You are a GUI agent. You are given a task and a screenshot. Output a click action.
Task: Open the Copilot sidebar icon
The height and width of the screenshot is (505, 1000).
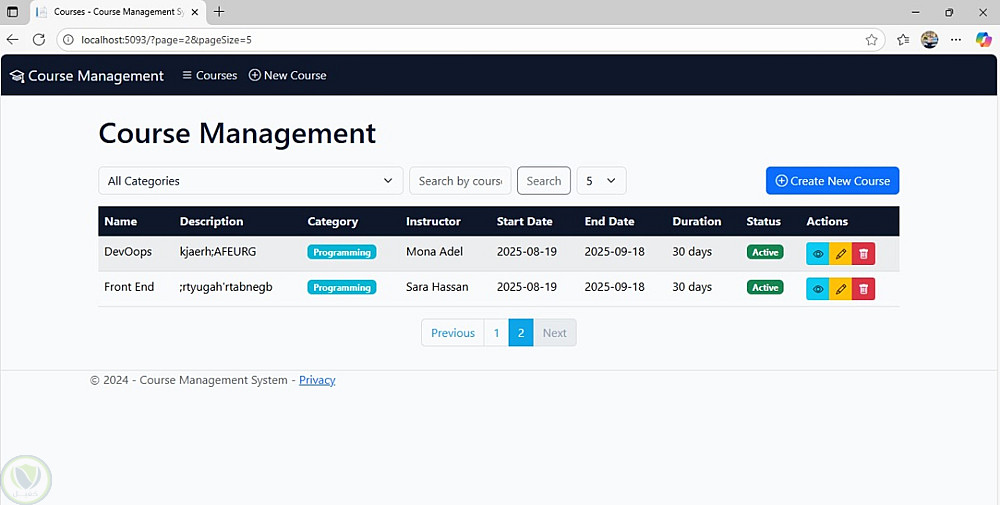tap(983, 40)
